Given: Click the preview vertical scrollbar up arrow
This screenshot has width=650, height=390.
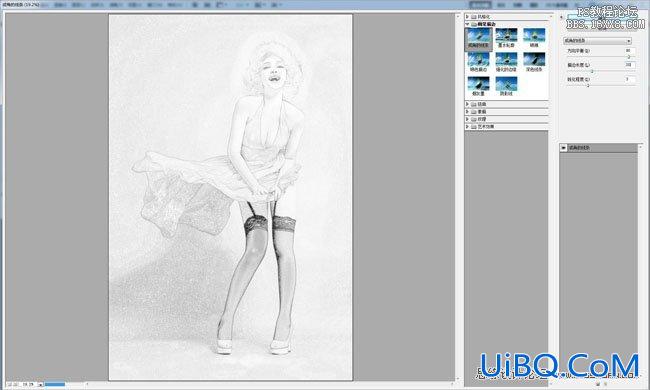Looking at the screenshot, I should click(458, 16).
